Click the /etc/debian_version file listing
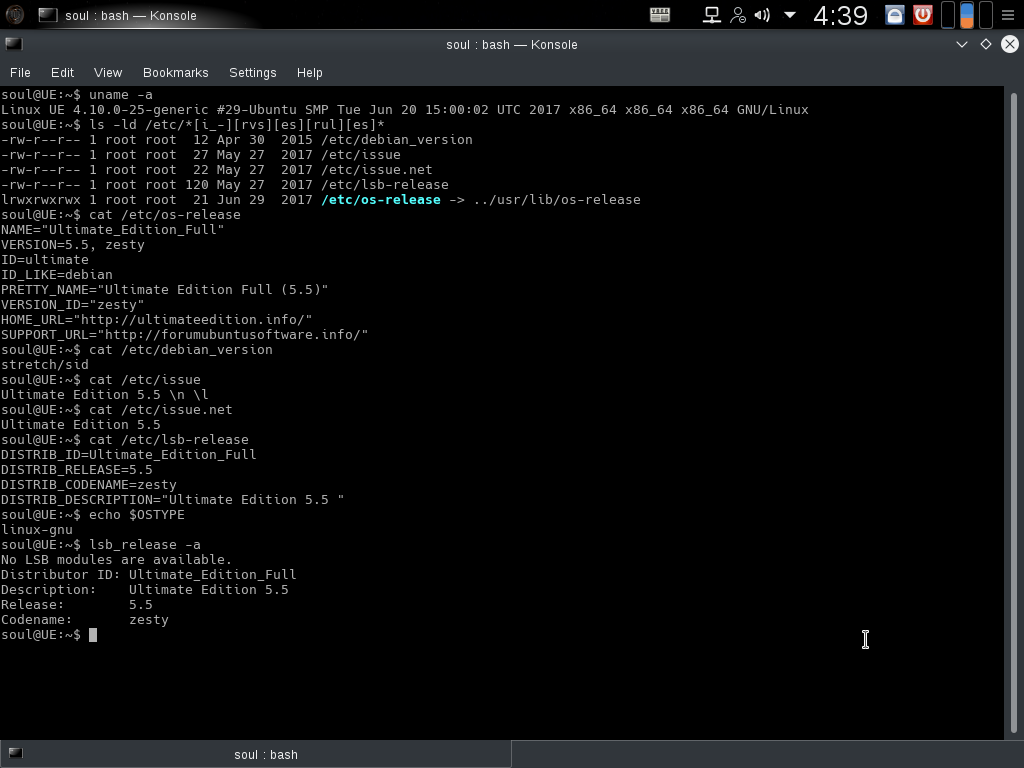The image size is (1024, 768). 236,140
